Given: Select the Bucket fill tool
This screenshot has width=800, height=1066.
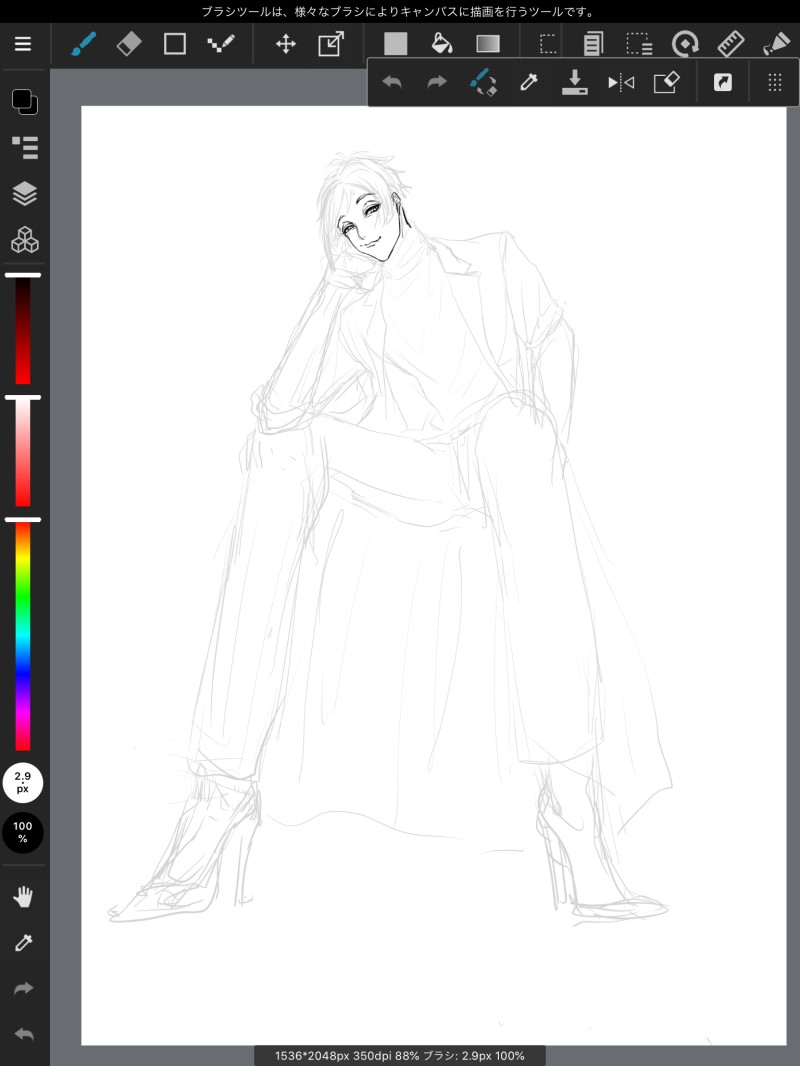Looking at the screenshot, I should pos(441,44).
